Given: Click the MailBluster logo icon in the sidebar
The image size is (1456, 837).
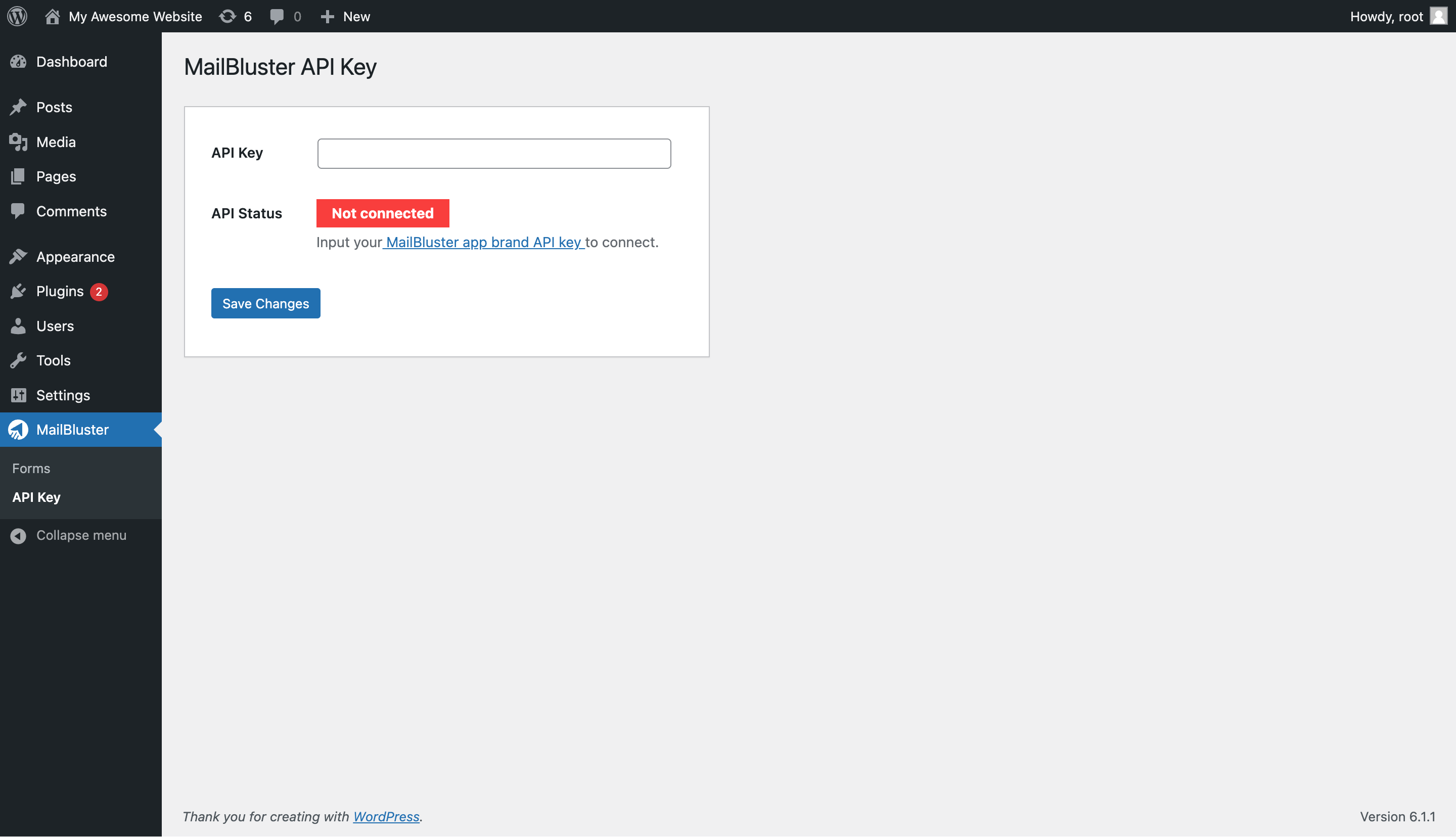Looking at the screenshot, I should (x=18, y=430).
